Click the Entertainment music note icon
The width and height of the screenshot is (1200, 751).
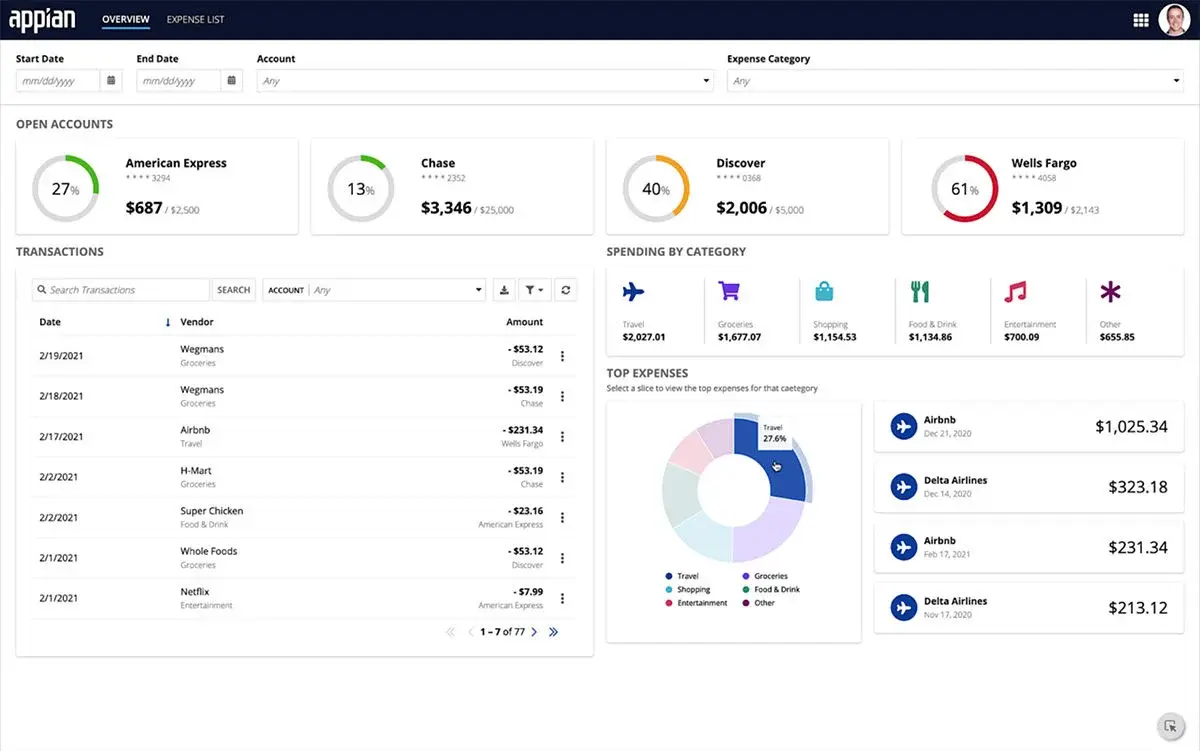1013,293
